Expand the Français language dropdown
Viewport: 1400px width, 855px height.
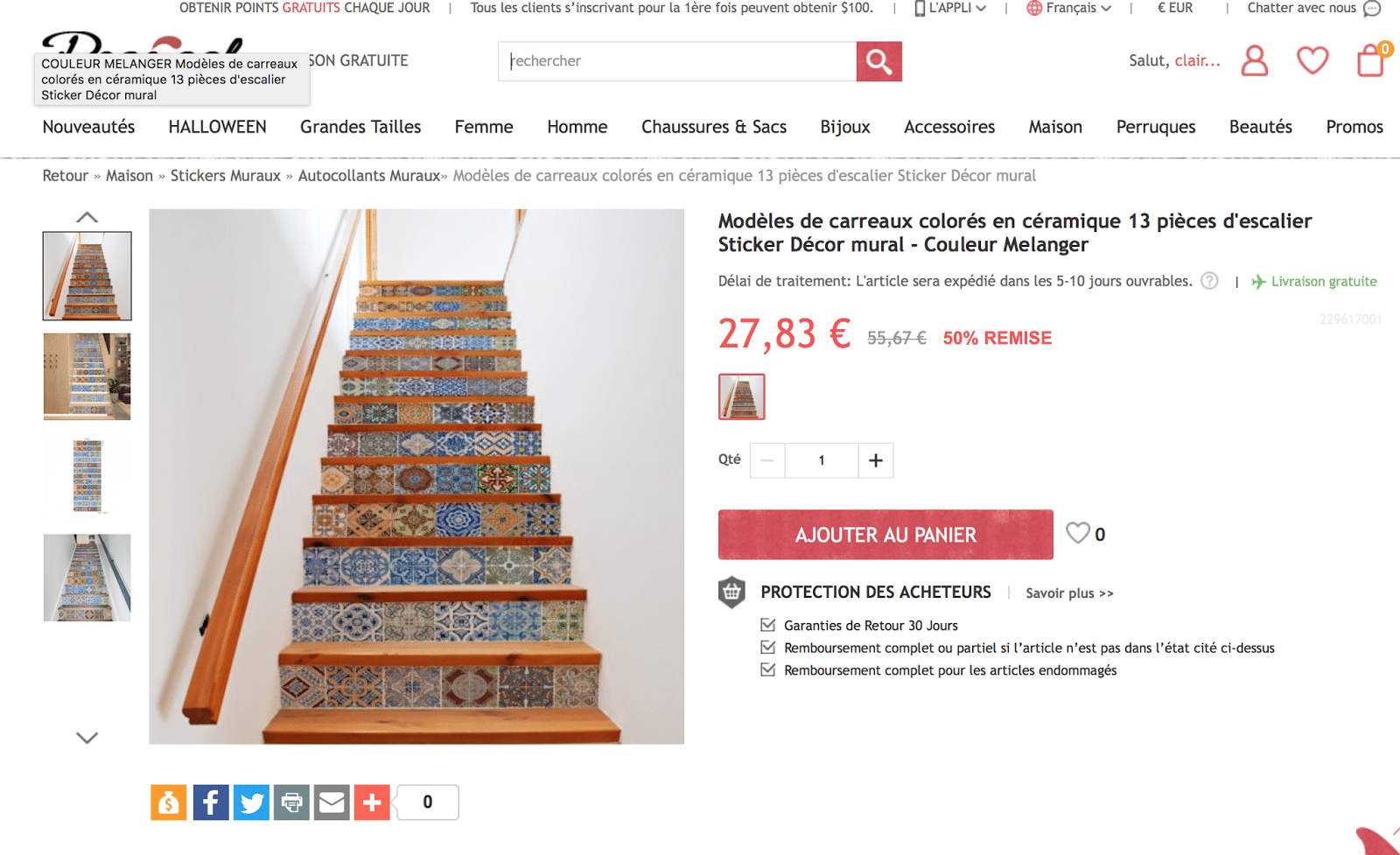[x=1068, y=8]
